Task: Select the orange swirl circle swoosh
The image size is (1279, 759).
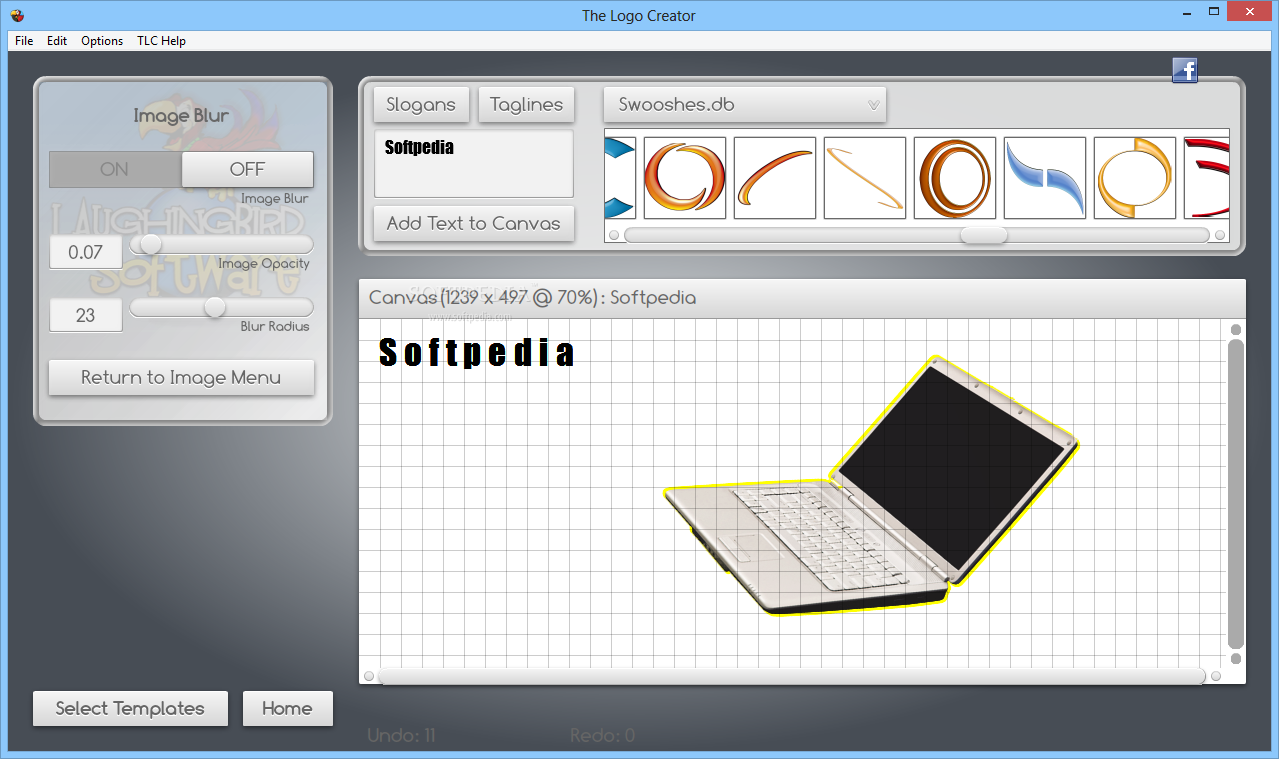Action: click(685, 178)
